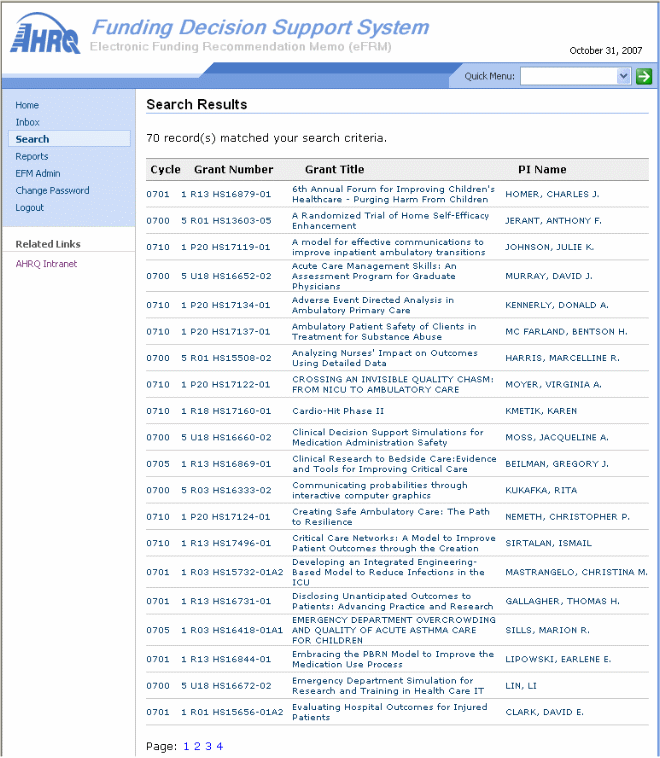Open title '6th Annual Forum for Improving Children's Healthcare'
The image size is (660, 758).
click(393, 194)
